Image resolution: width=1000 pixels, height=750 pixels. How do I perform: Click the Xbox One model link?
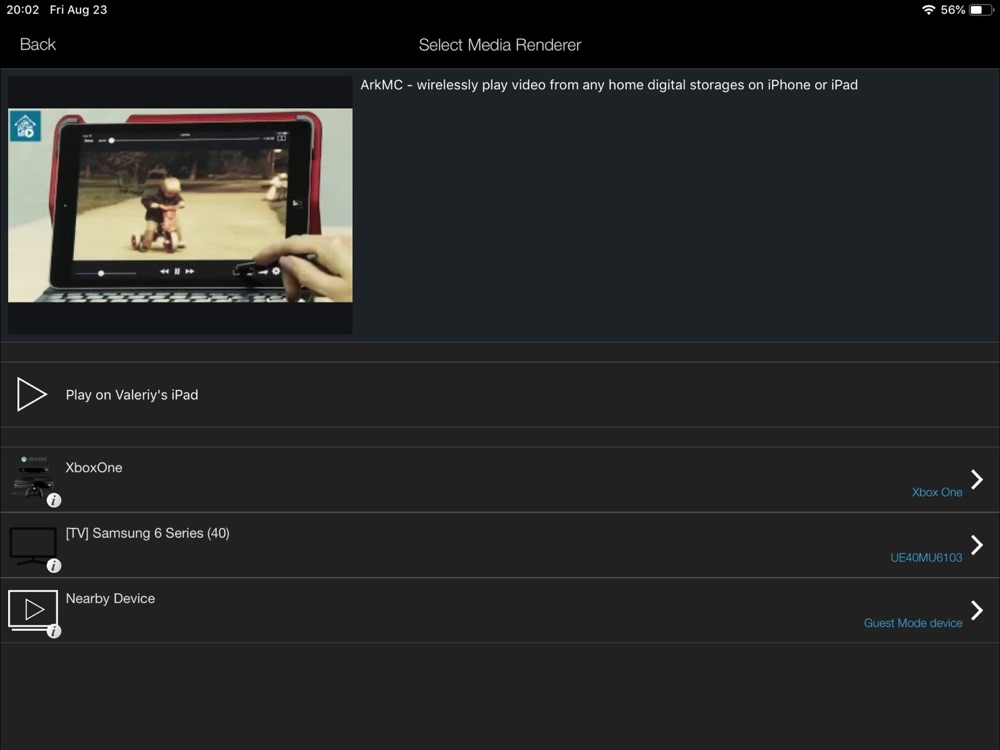click(937, 492)
